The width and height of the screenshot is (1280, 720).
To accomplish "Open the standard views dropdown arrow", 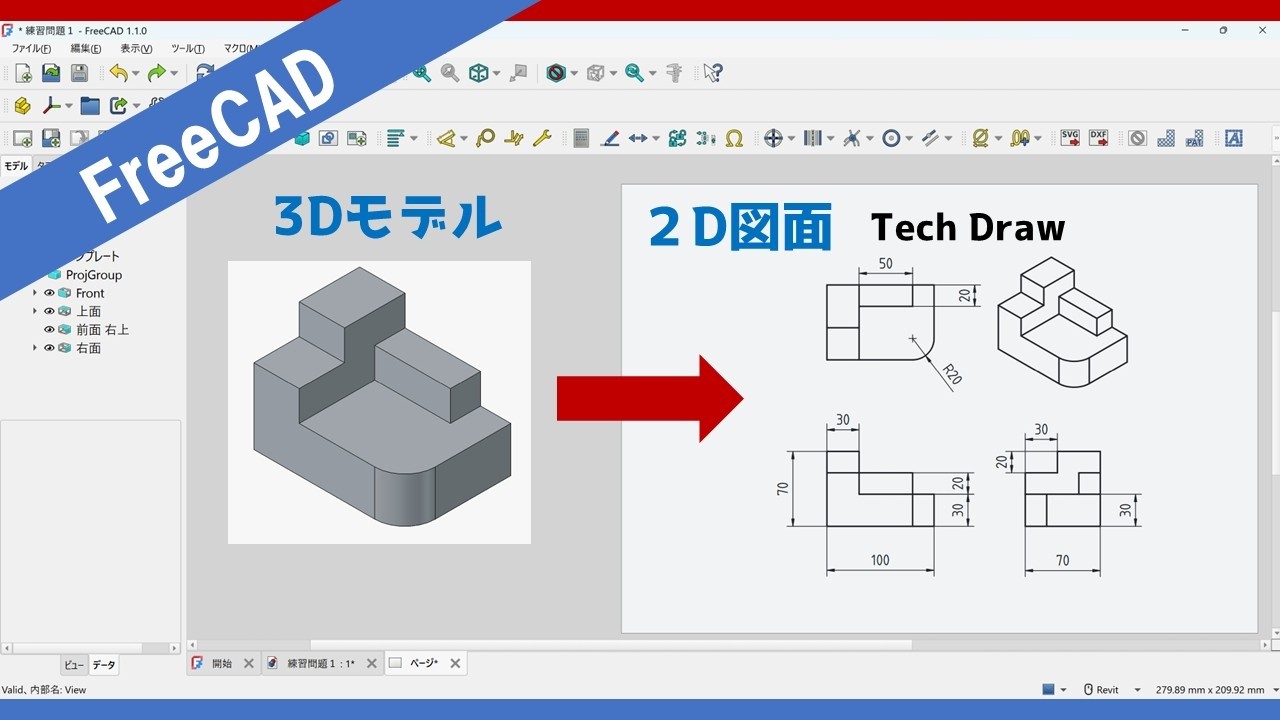I will [496, 73].
